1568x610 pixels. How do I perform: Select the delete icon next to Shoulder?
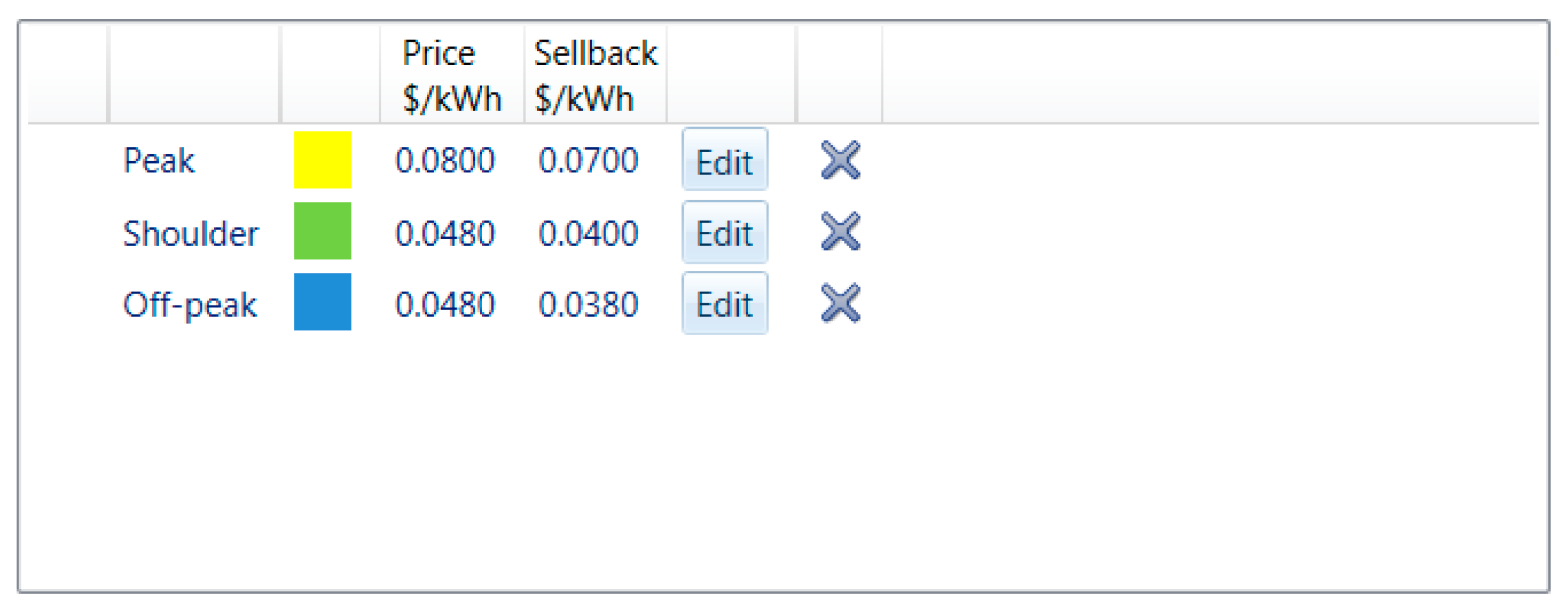coord(840,231)
